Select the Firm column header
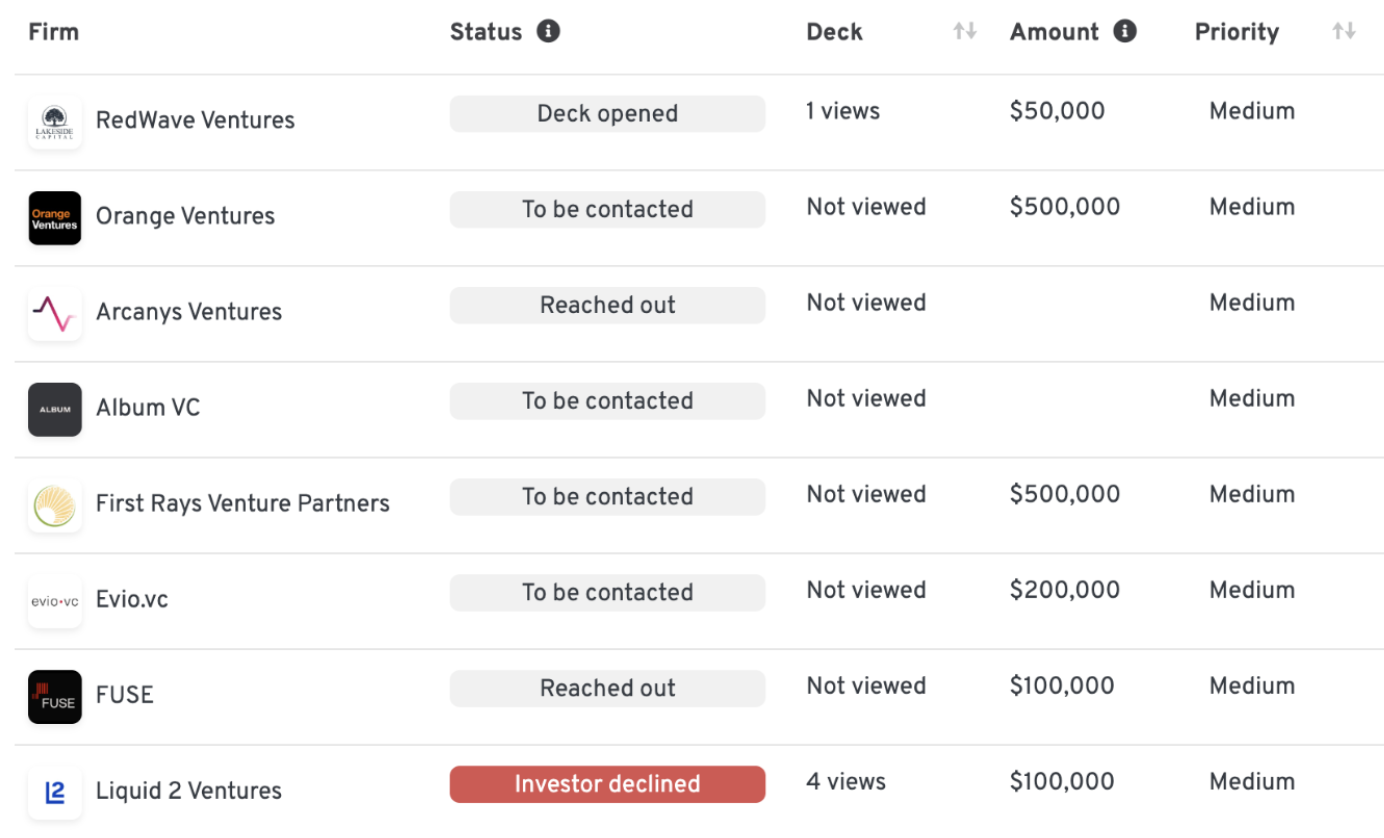Viewport: 1384px width, 838px height. [x=54, y=31]
